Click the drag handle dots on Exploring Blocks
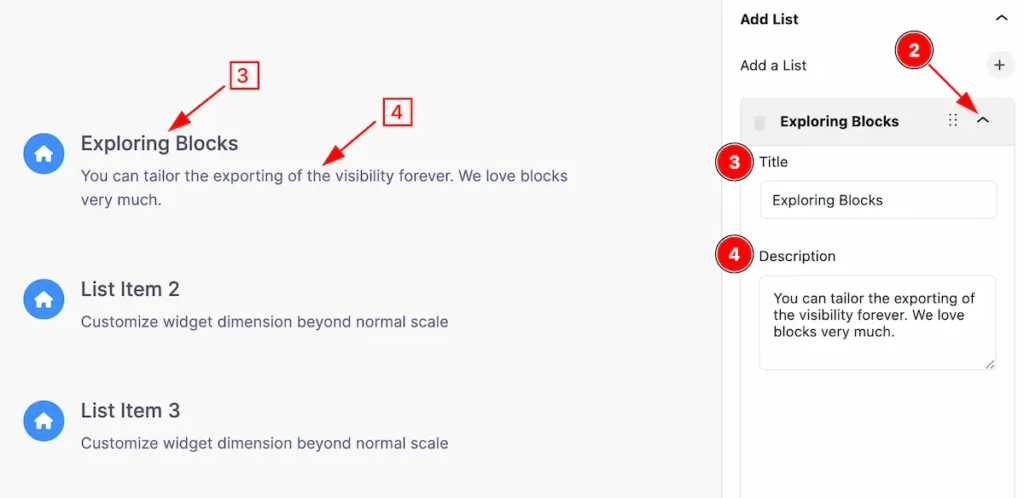The image size is (1024, 498). pyautogui.click(x=953, y=120)
